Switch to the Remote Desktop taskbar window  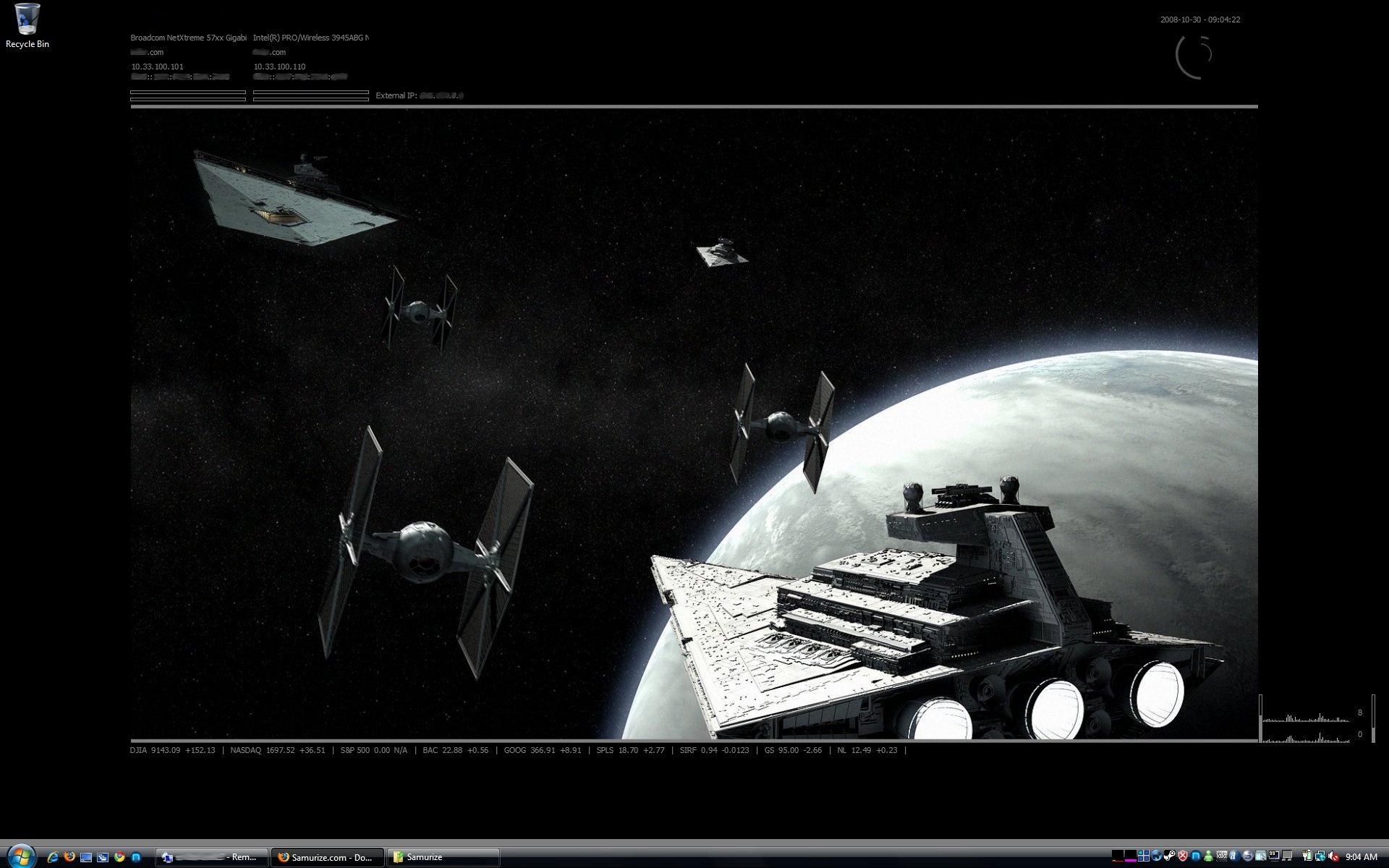pyautogui.click(x=211, y=857)
